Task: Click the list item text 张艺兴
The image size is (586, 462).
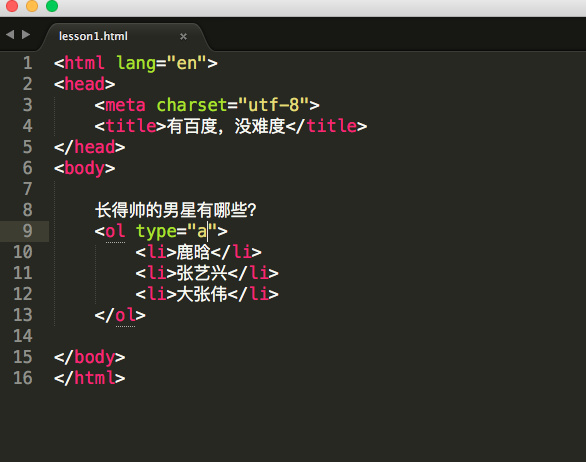Action: click(x=202, y=273)
